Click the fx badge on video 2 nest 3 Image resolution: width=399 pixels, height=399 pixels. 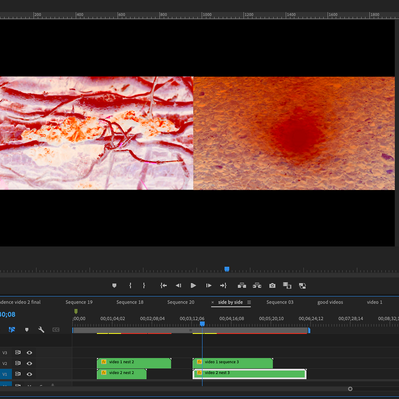coord(199,372)
